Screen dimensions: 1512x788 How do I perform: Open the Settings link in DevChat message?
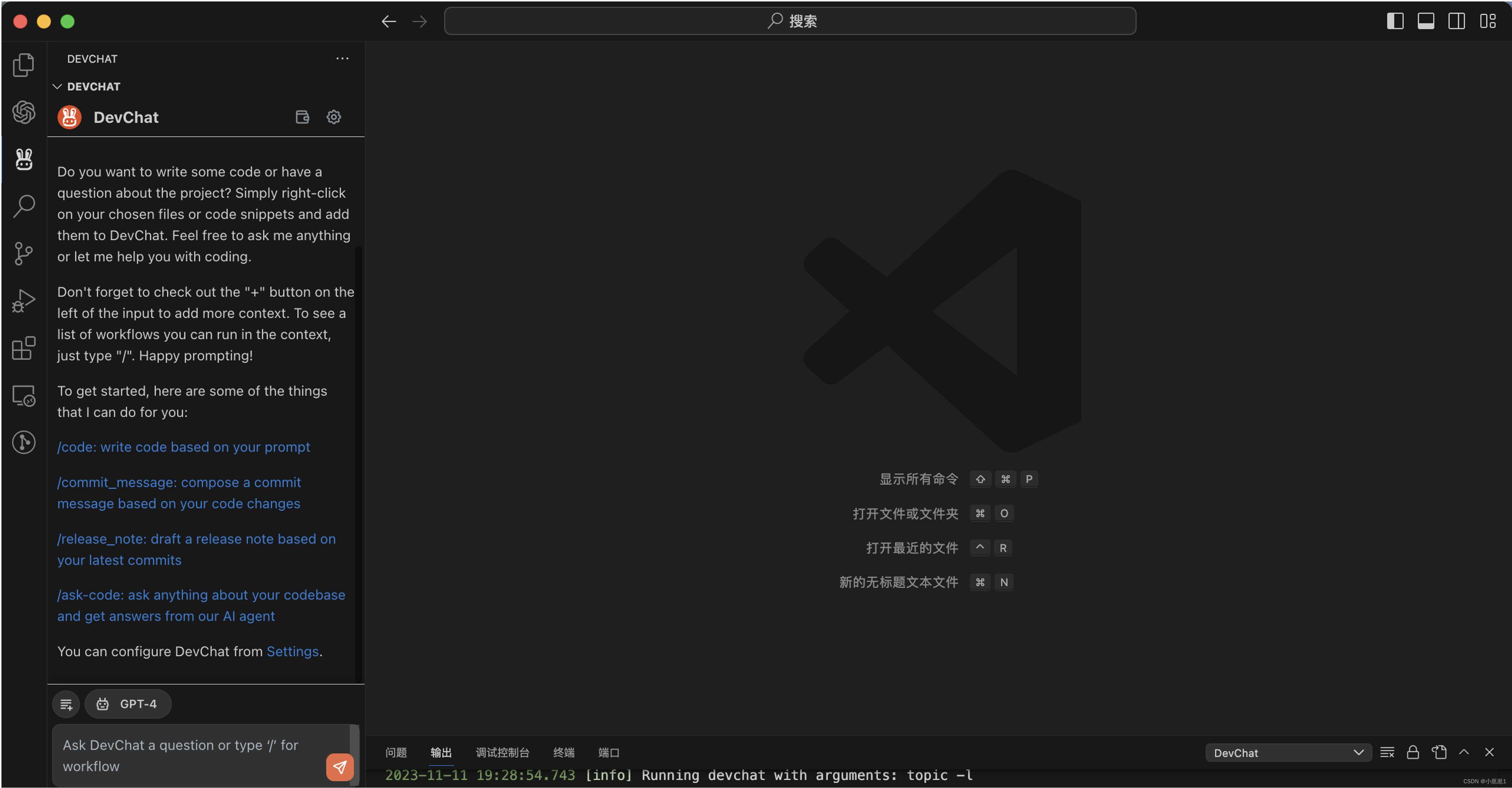(x=292, y=651)
